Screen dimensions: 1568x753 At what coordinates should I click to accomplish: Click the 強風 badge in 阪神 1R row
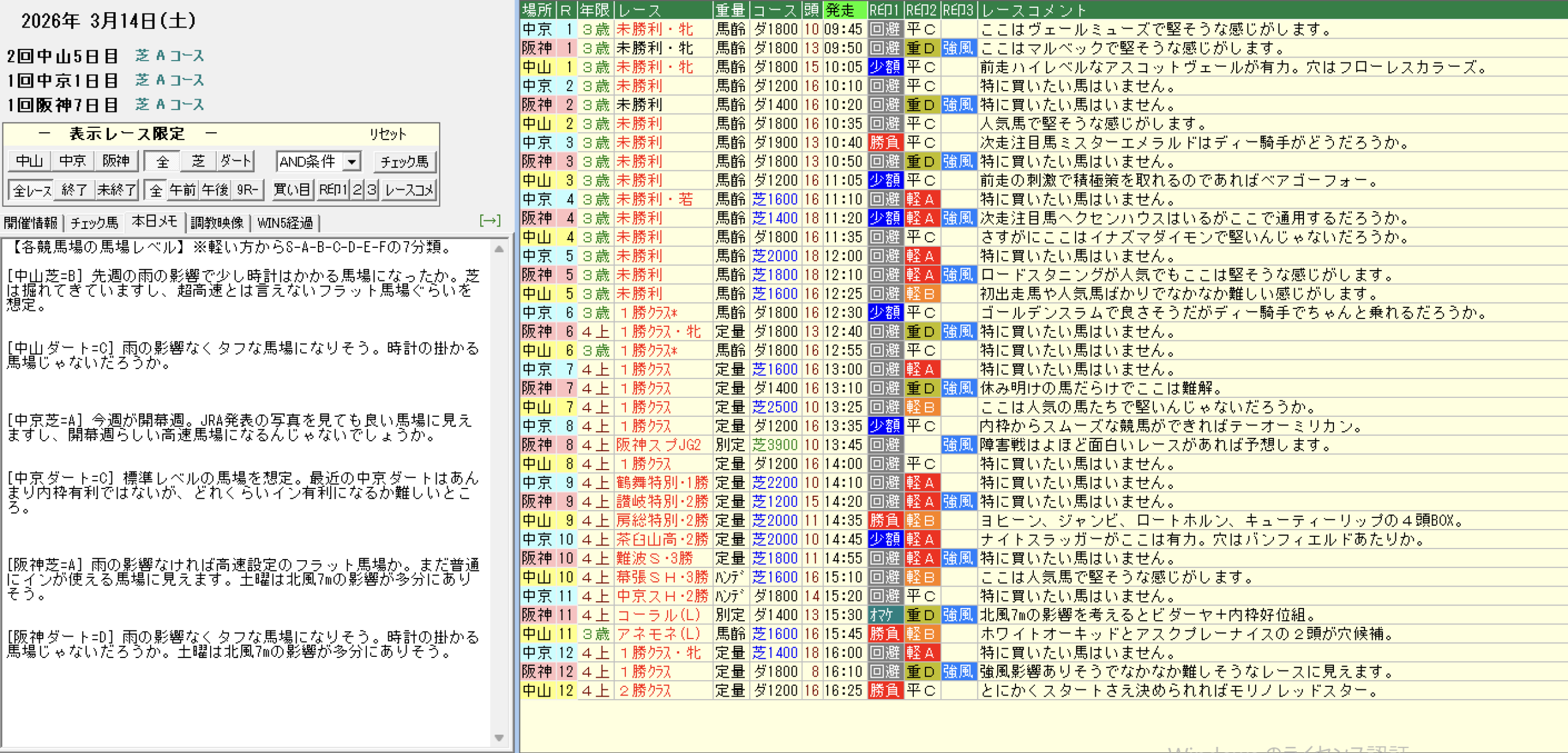click(958, 48)
